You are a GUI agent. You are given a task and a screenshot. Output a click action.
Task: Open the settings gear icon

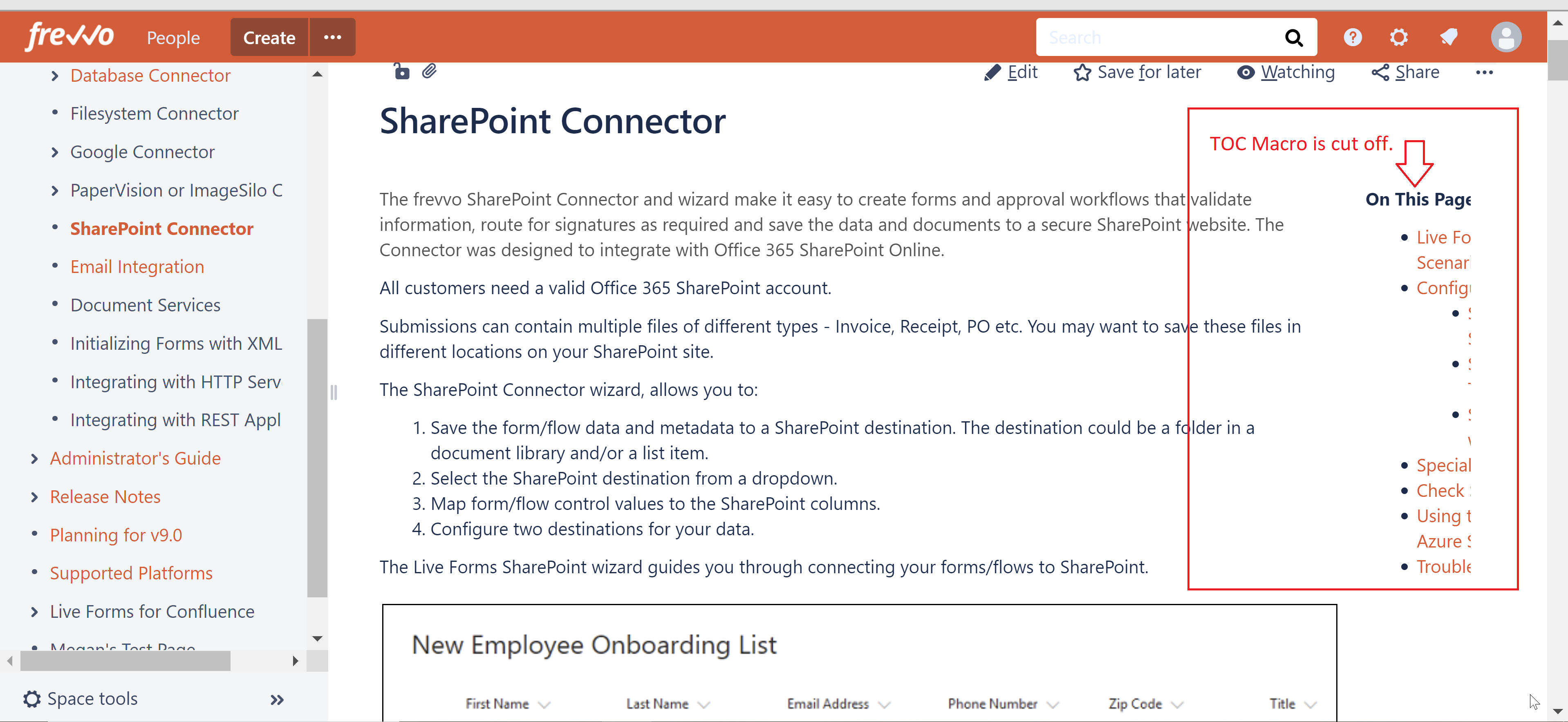(1399, 38)
